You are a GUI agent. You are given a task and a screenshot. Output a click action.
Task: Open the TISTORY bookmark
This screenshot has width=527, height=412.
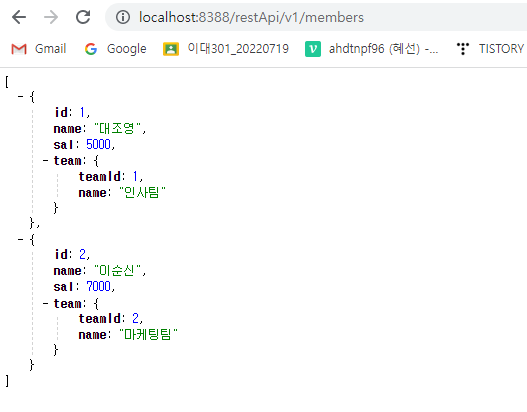pyautogui.click(x=490, y=49)
